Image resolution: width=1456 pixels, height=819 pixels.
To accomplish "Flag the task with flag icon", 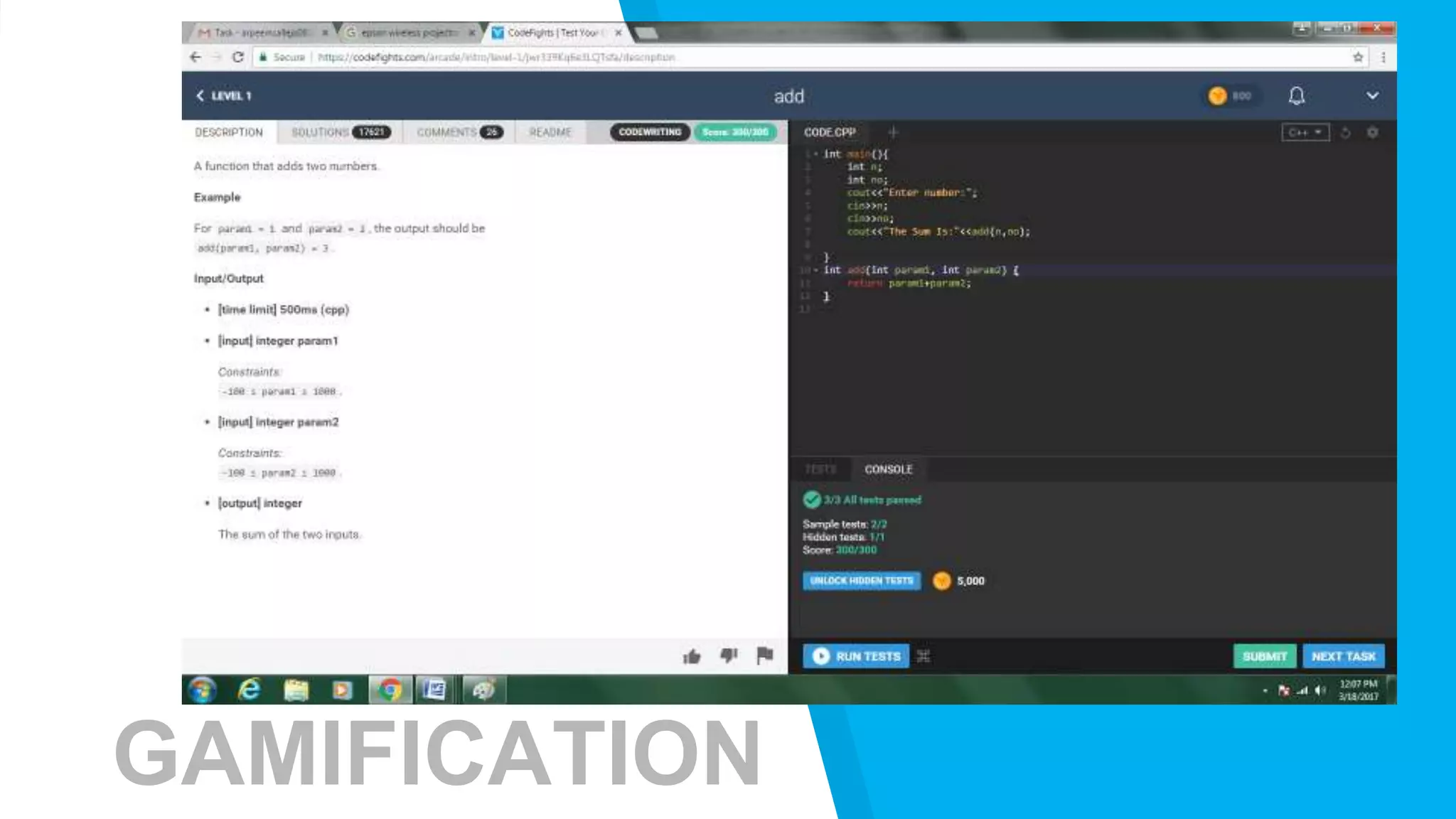I will [x=765, y=655].
